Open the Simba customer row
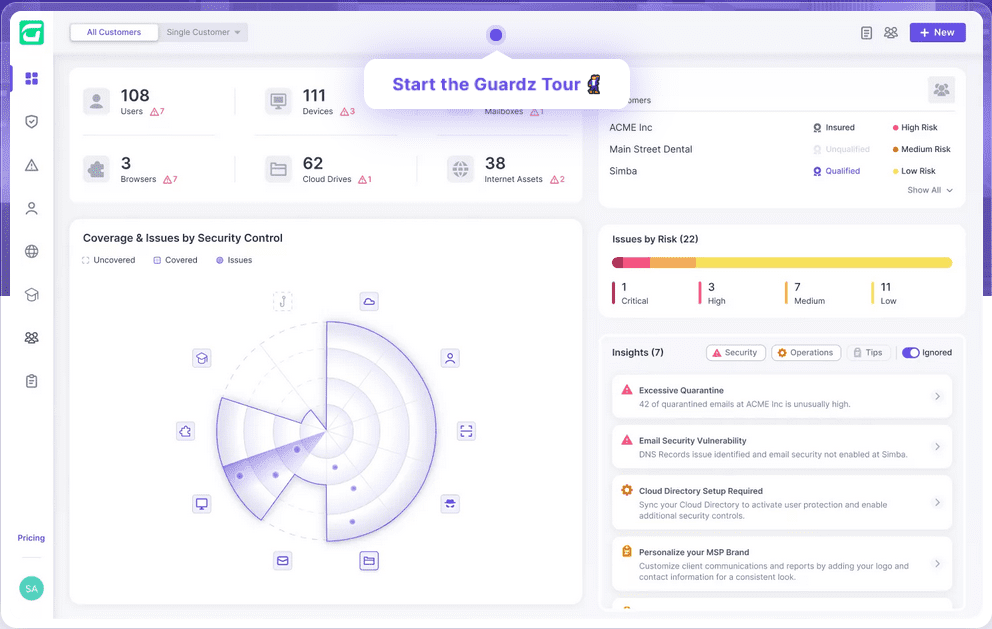The height and width of the screenshot is (629, 992). 781,171
